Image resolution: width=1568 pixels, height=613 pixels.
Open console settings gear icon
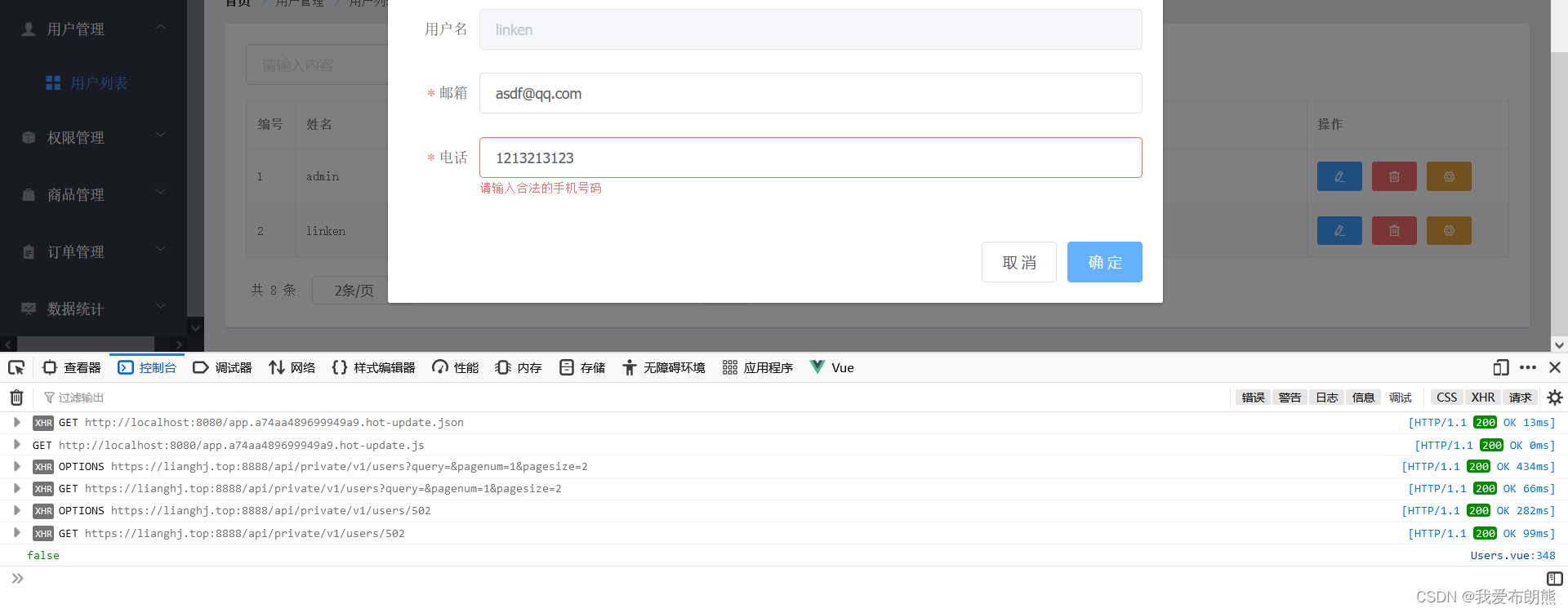click(x=1554, y=398)
